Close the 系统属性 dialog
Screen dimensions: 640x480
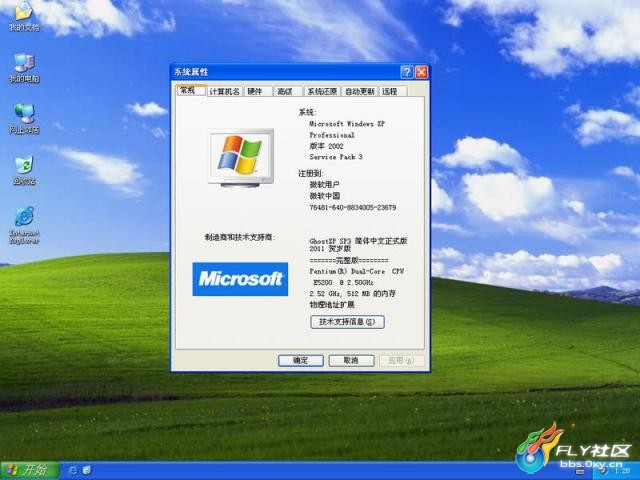pyautogui.click(x=421, y=72)
